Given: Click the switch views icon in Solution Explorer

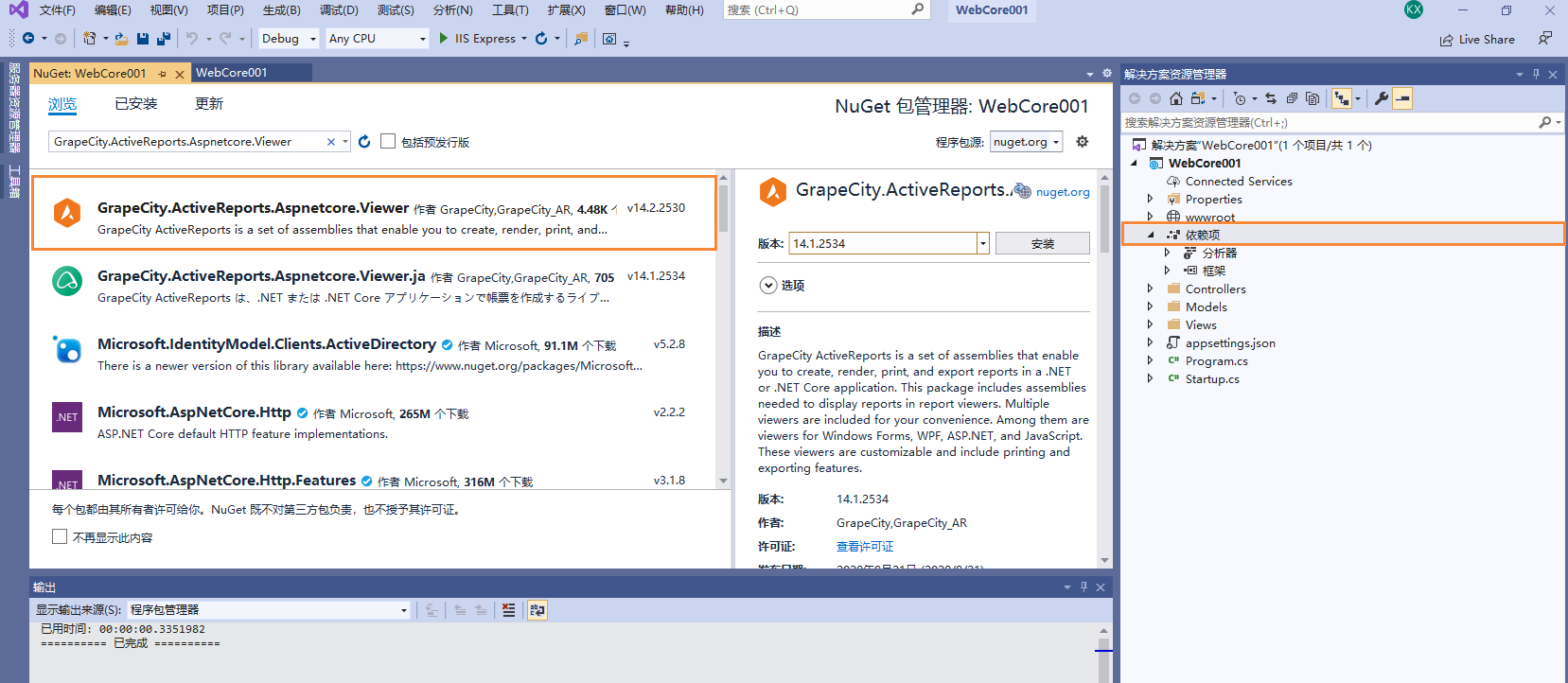Looking at the screenshot, I should [1198, 98].
